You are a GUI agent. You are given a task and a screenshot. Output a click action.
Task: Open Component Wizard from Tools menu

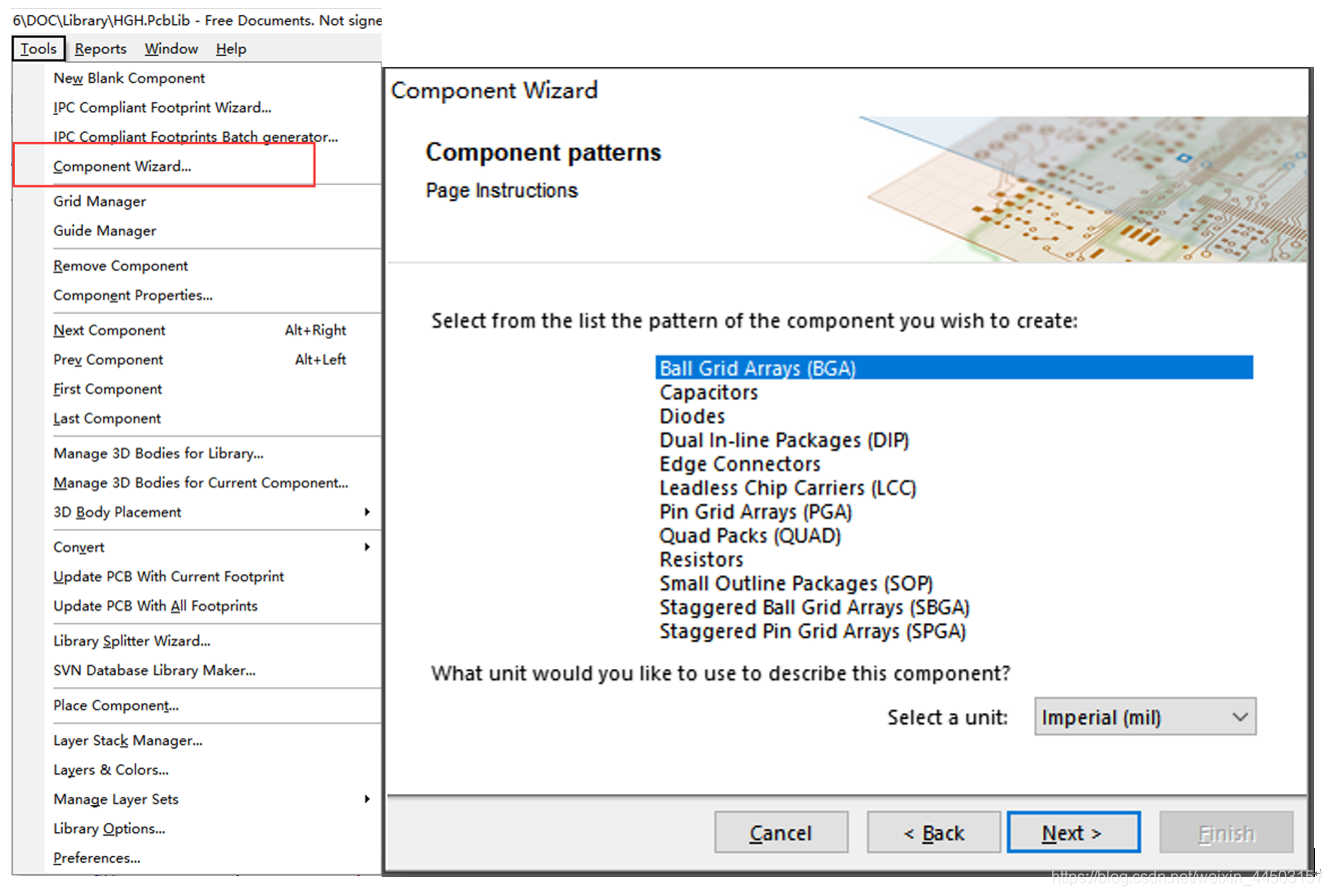coord(122,166)
